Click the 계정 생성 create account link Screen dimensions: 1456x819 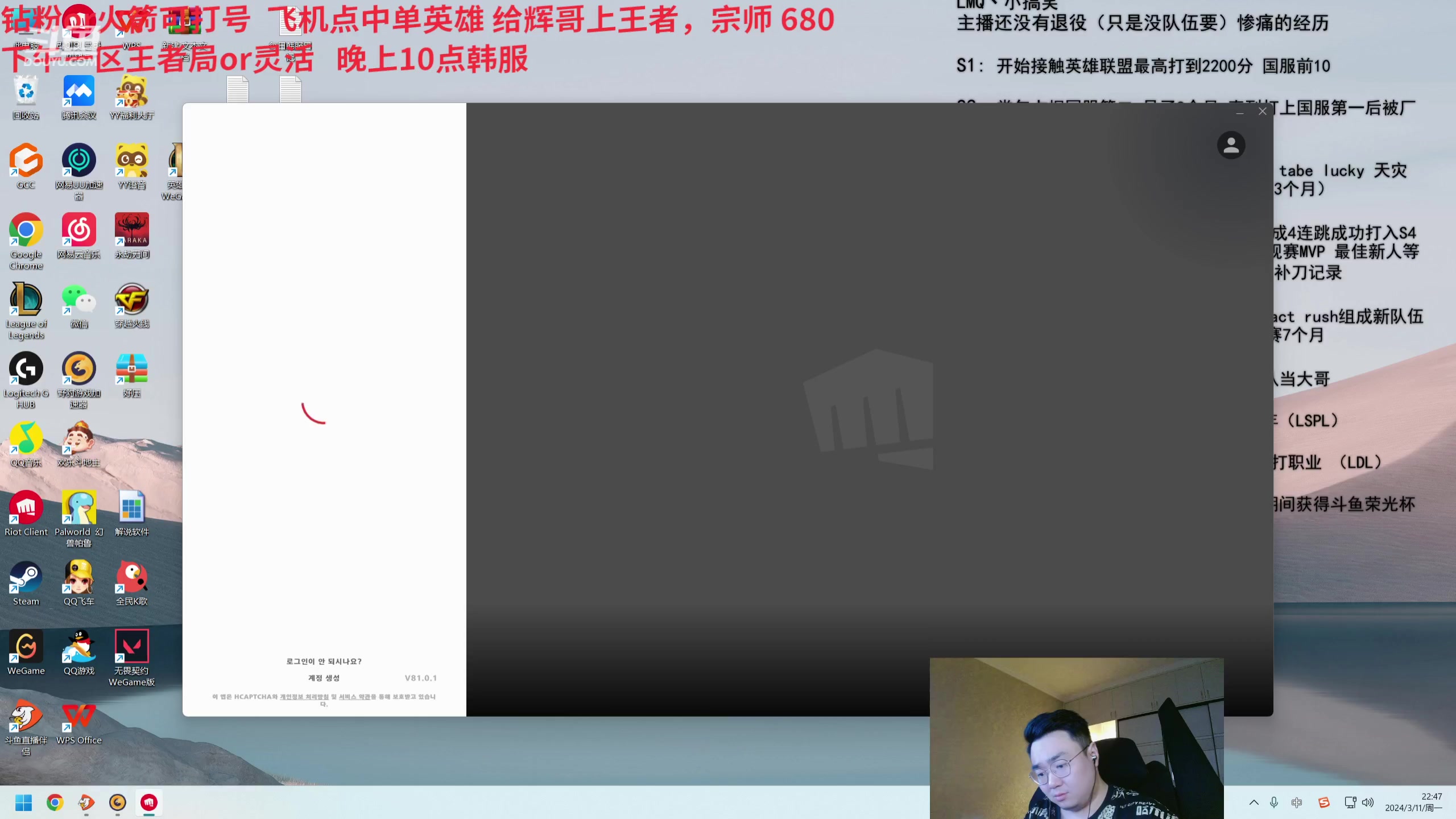324,678
